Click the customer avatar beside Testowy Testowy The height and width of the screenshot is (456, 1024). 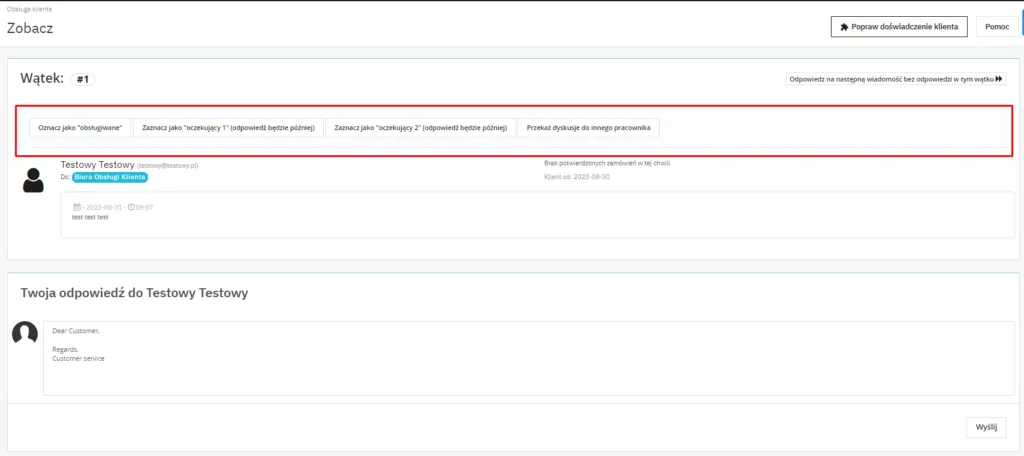tap(33, 179)
